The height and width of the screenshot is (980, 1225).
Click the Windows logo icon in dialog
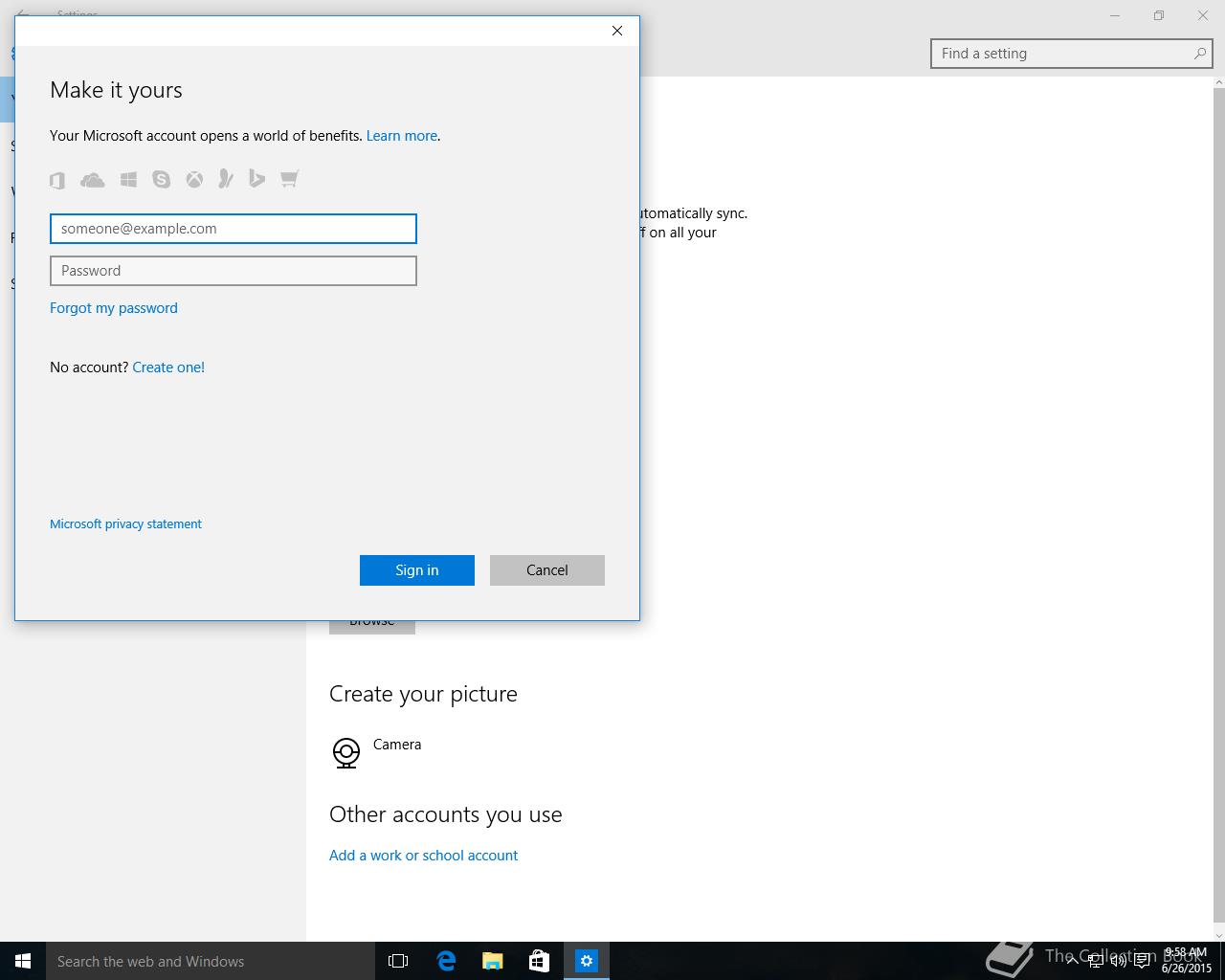[128, 179]
